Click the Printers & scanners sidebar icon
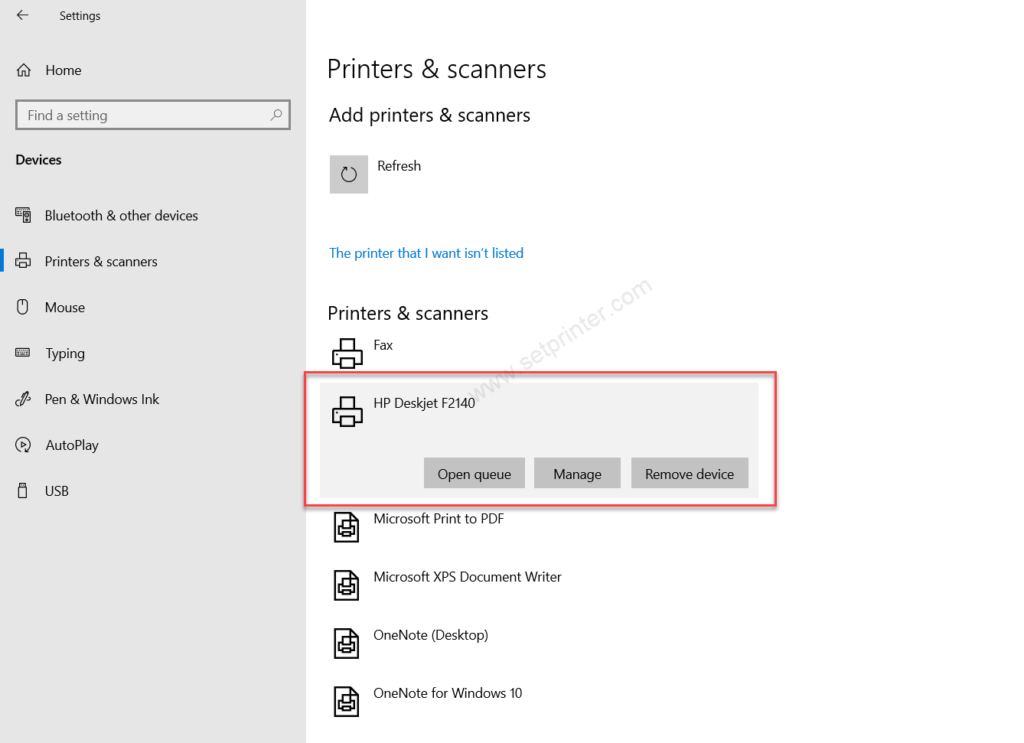The image size is (1024, 743). 23,261
